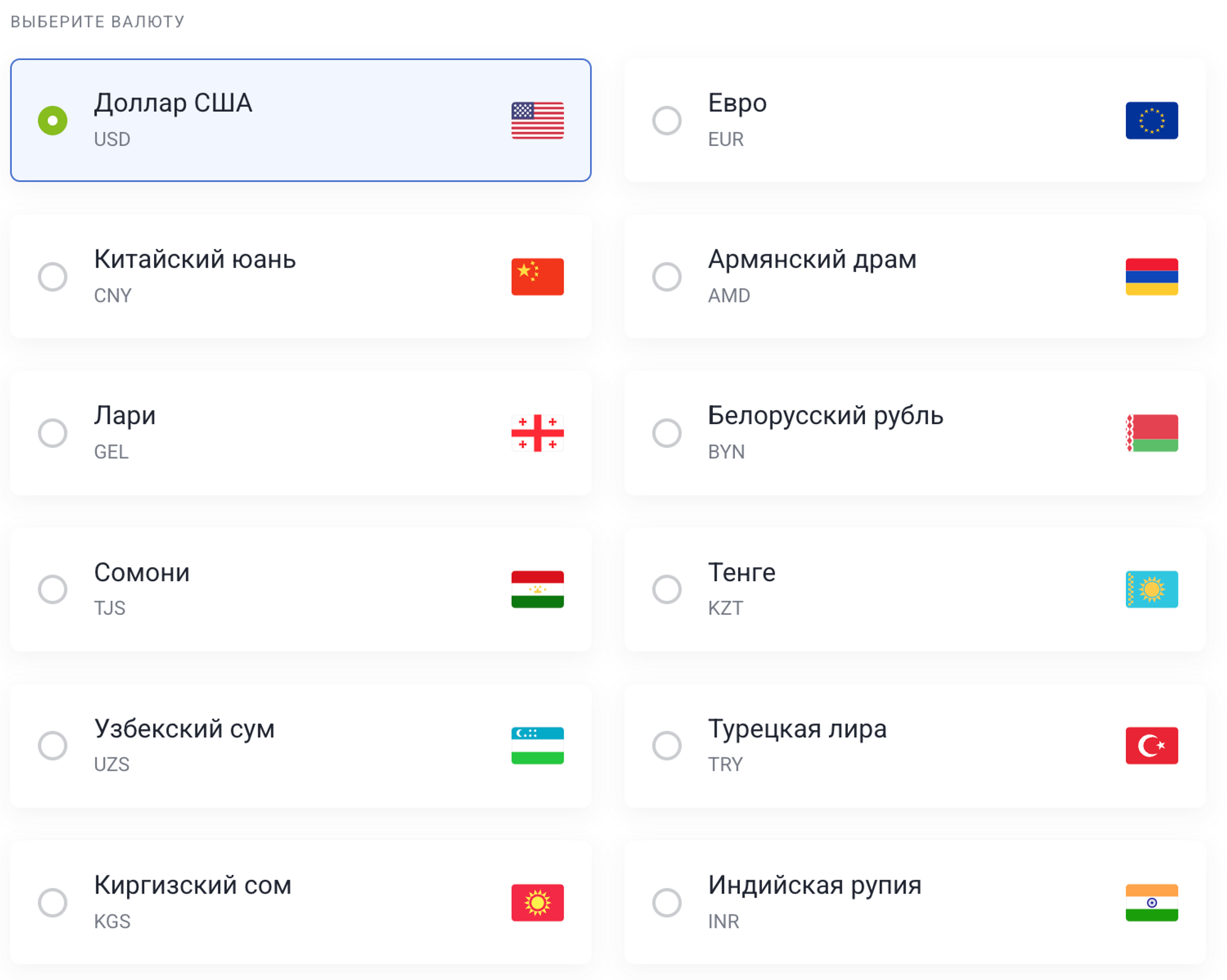Choose the Тенге radio option
The width and height of the screenshot is (1227, 980).
667,589
